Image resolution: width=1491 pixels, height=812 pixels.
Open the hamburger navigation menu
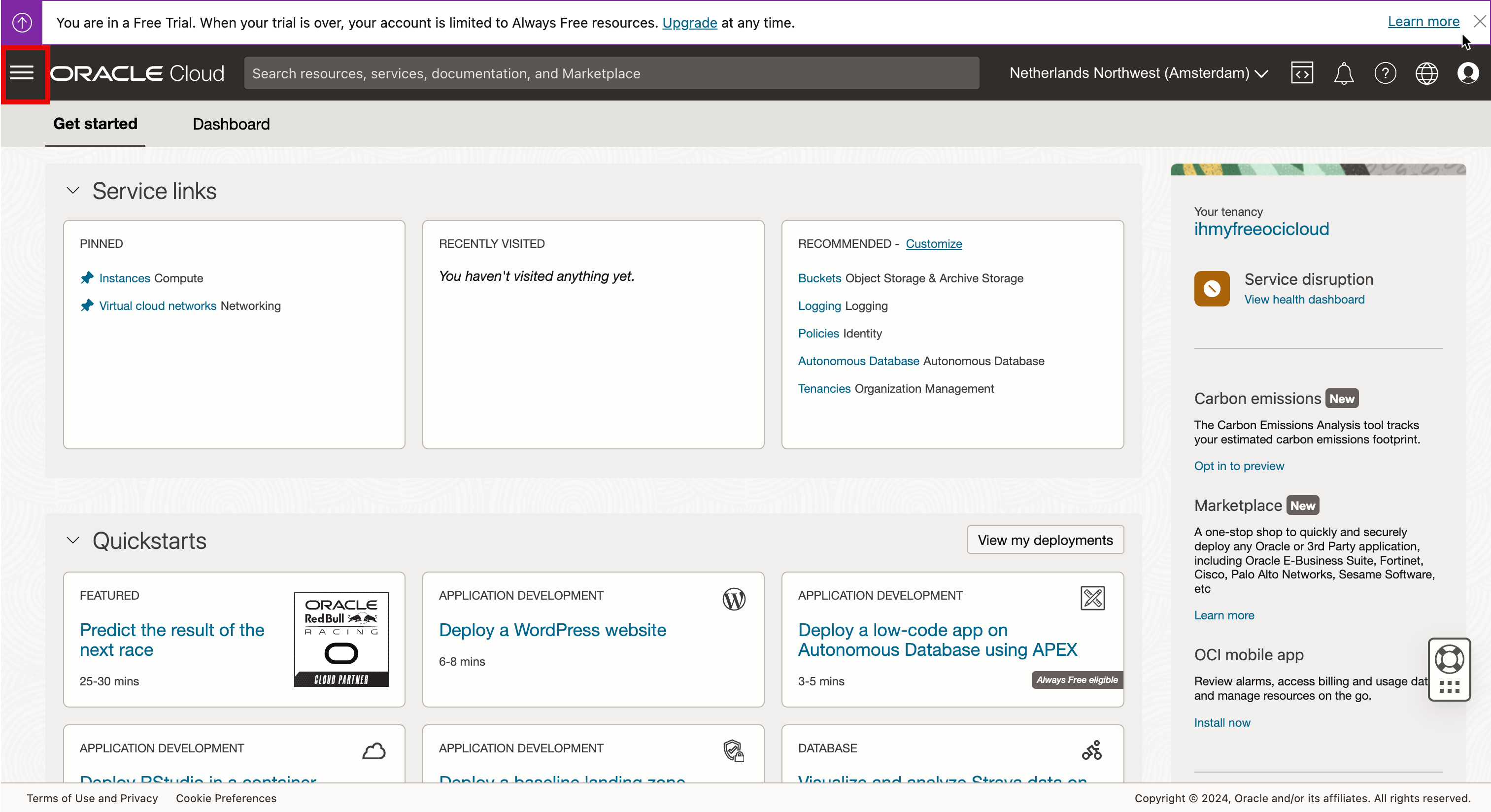[22, 73]
